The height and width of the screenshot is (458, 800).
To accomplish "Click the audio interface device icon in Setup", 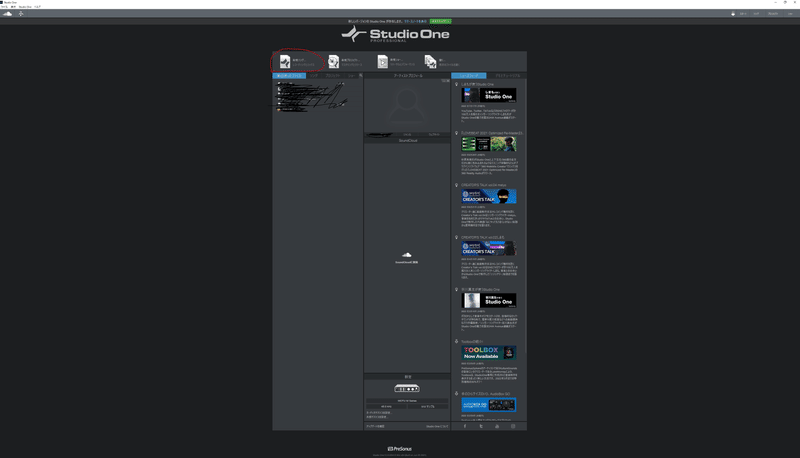I will pos(407,388).
